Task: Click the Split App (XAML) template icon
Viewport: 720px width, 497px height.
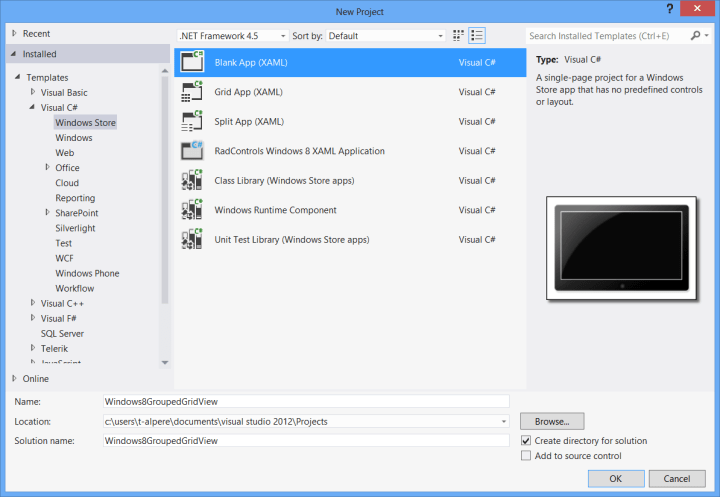Action: pyautogui.click(x=191, y=122)
